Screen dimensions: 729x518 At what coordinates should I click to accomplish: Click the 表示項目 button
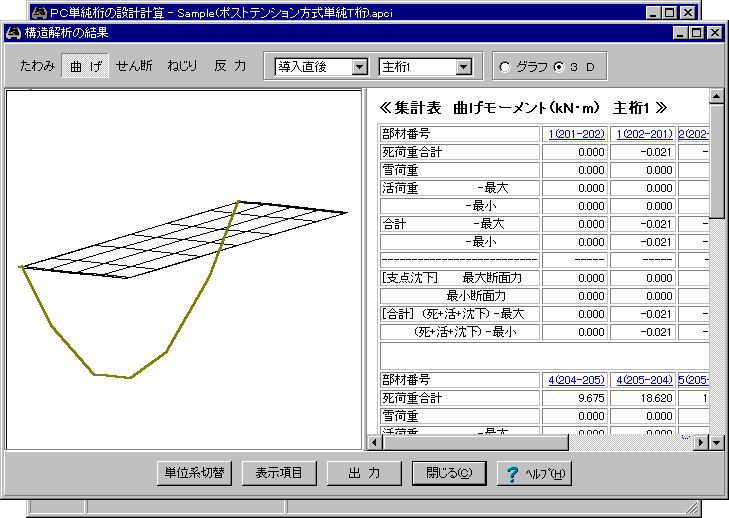[279, 473]
